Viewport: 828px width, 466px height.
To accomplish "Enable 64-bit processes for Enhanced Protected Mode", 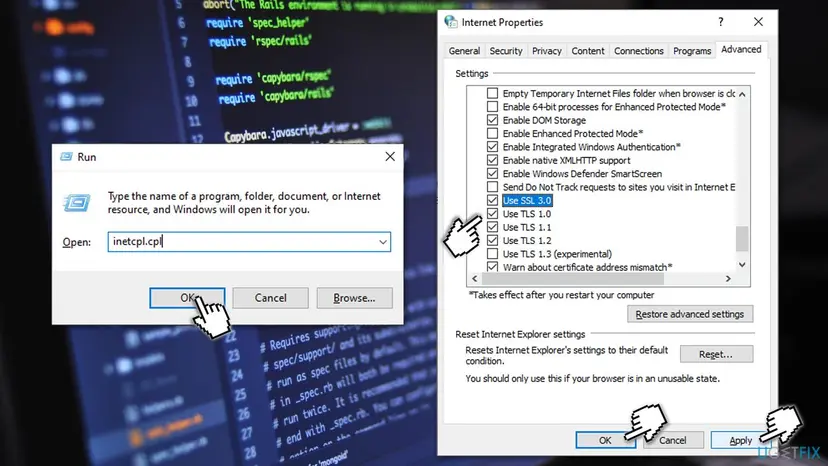I will coord(492,107).
